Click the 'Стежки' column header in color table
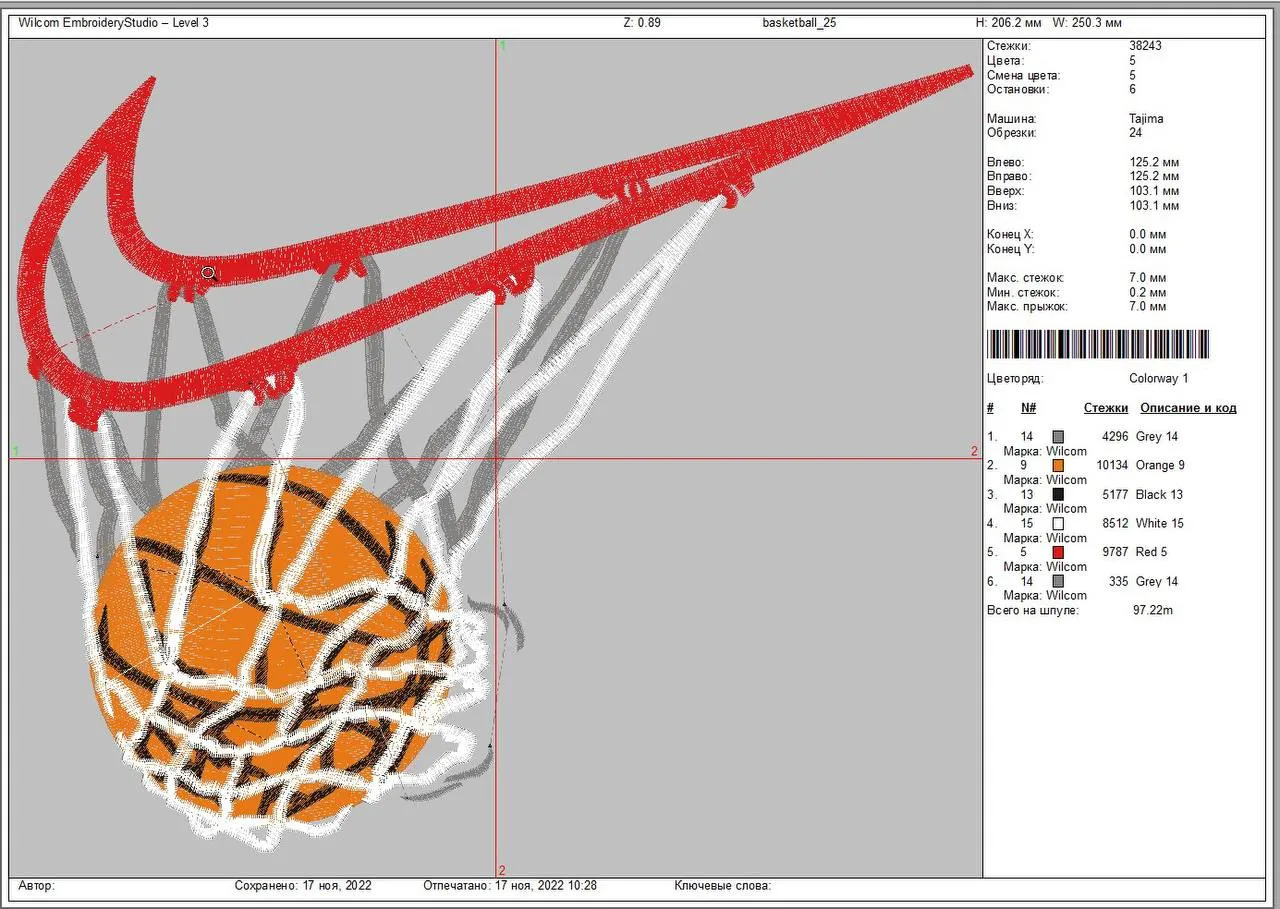 coord(1106,408)
